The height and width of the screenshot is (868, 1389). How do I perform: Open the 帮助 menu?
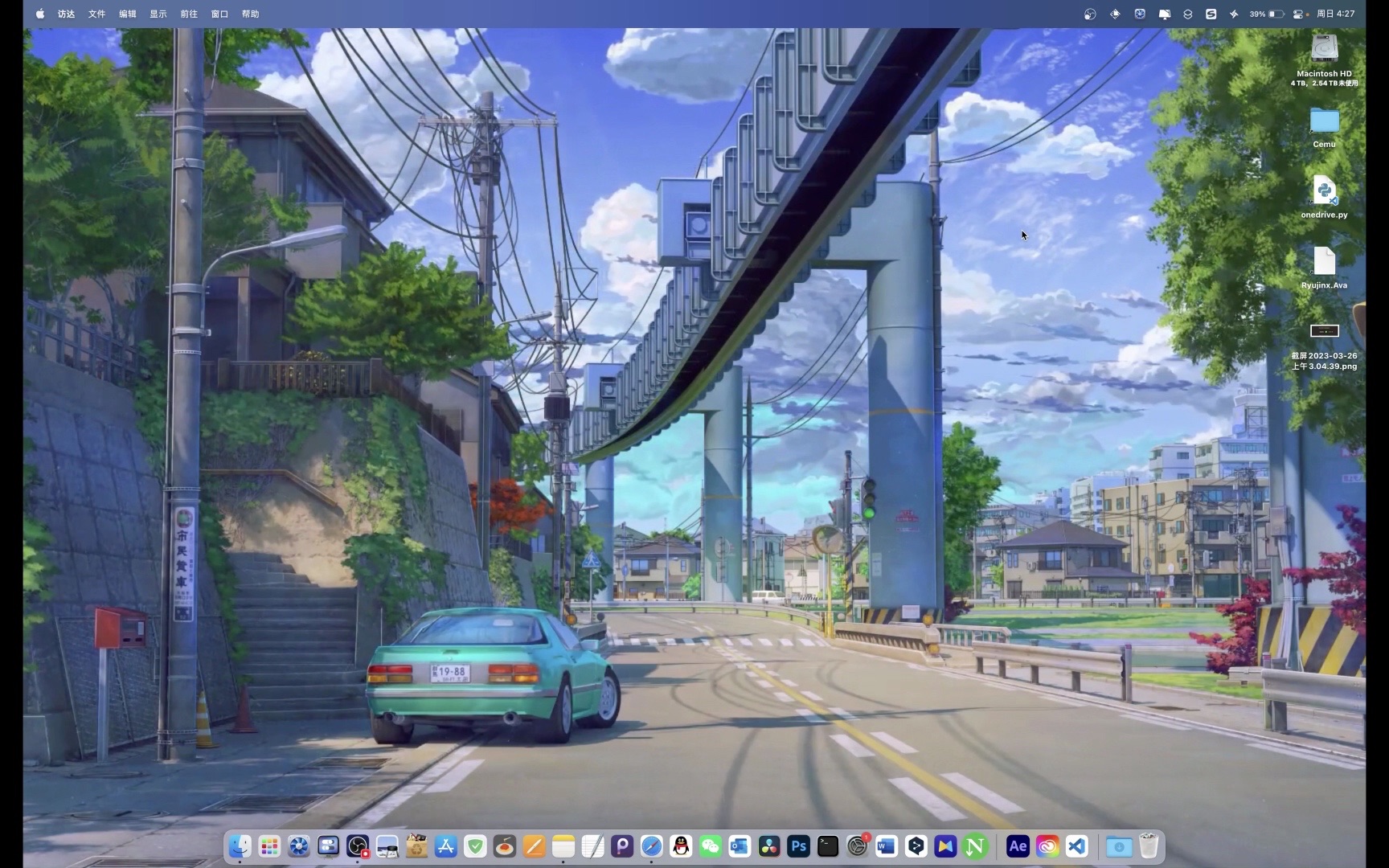251,14
